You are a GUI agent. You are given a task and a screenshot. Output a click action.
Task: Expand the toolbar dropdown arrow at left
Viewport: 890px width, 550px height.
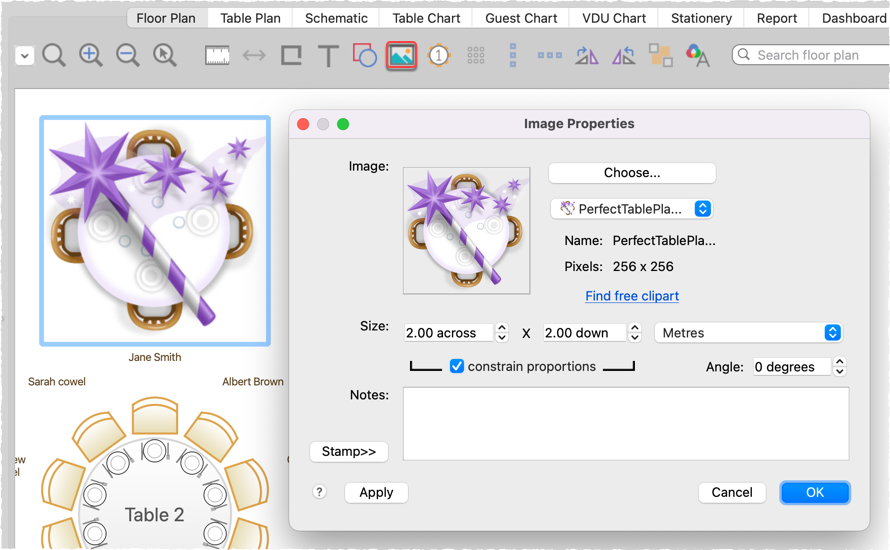(x=24, y=57)
